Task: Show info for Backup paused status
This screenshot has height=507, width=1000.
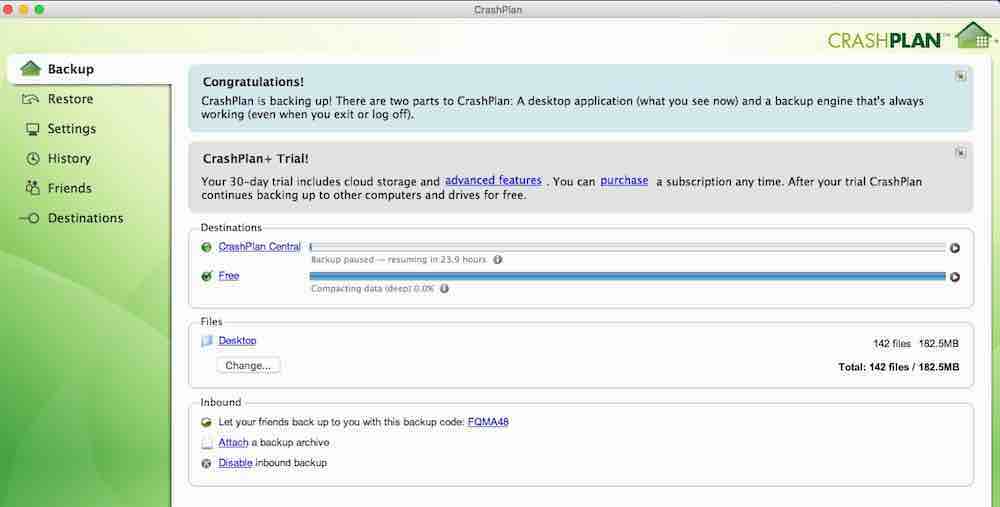Action: point(497,260)
